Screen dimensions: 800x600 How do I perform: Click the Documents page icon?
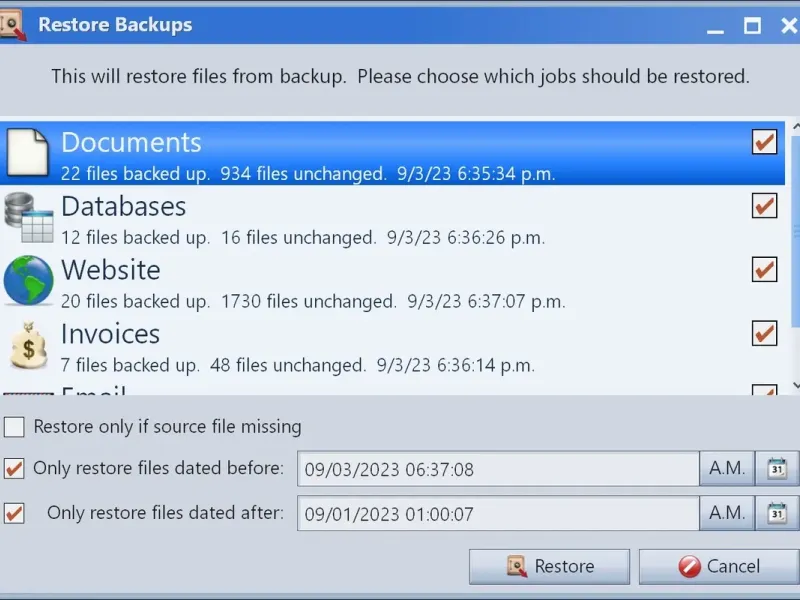[28, 155]
